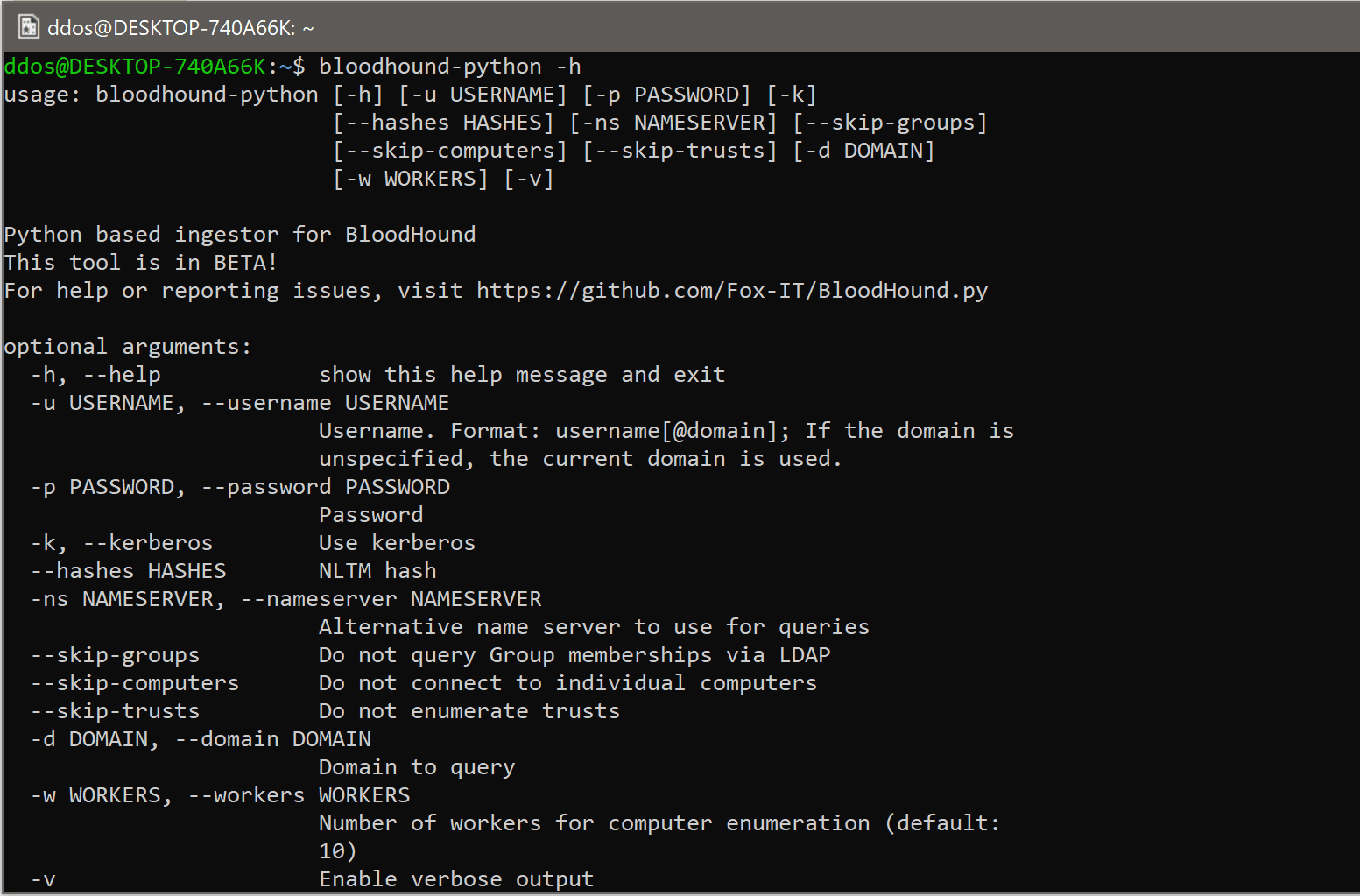Click 'Do not connect to individual computers'

pyautogui.click(x=567, y=683)
